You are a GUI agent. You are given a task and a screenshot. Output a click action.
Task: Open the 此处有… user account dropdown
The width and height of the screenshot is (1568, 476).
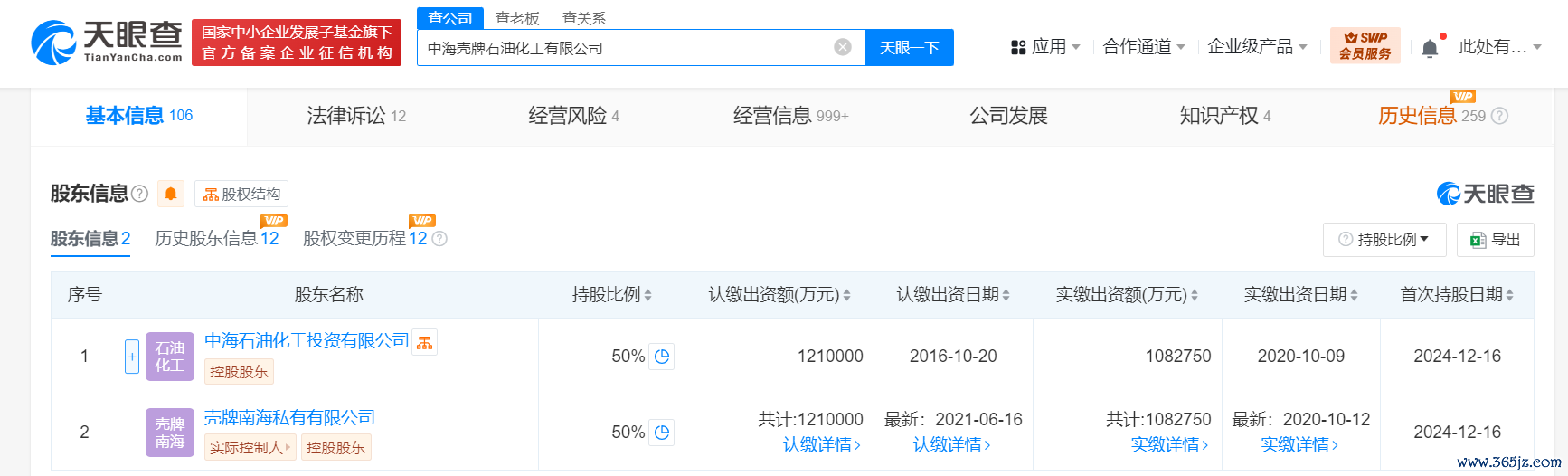[x=1500, y=47]
